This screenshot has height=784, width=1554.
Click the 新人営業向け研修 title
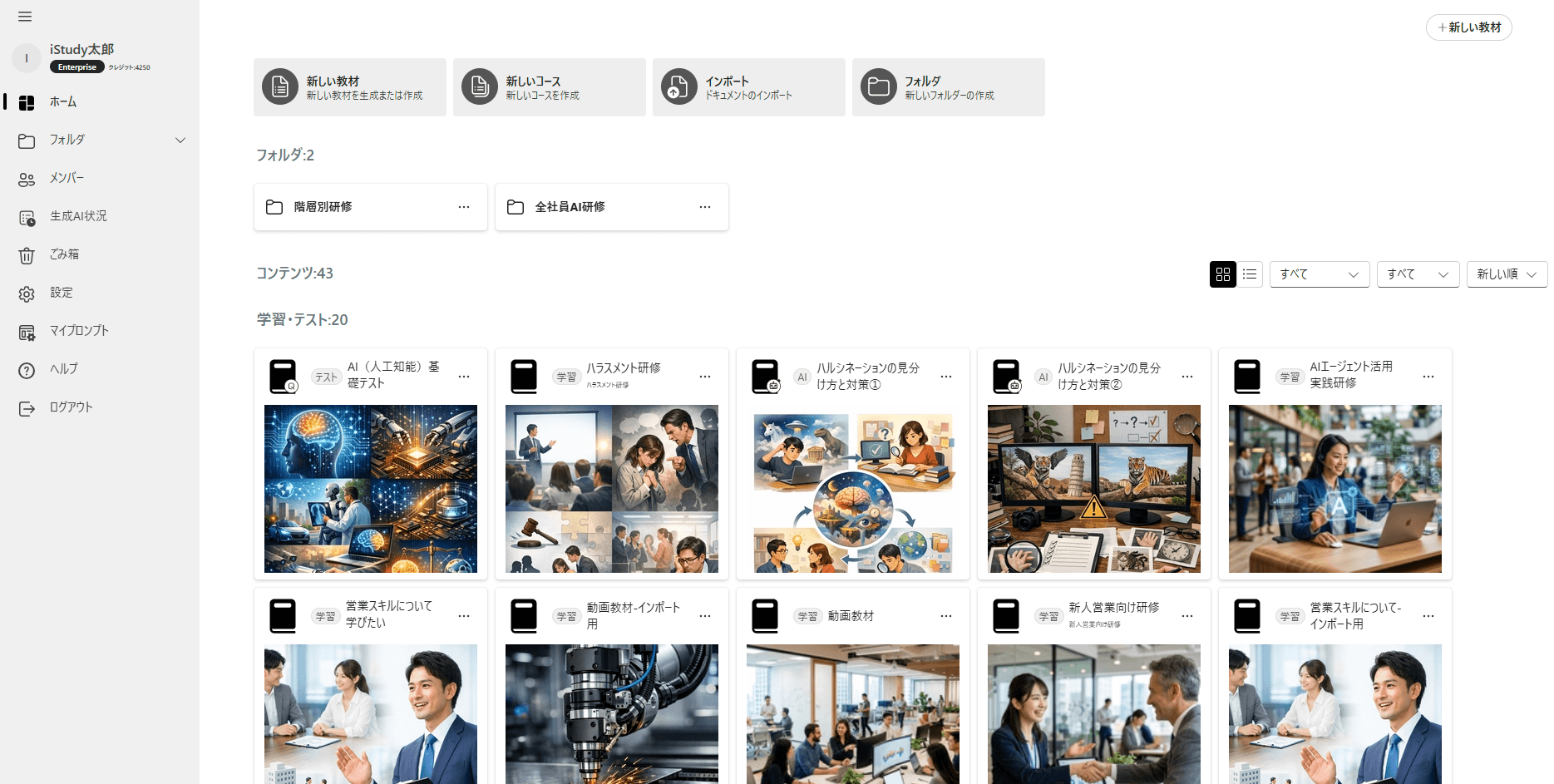coord(1113,608)
